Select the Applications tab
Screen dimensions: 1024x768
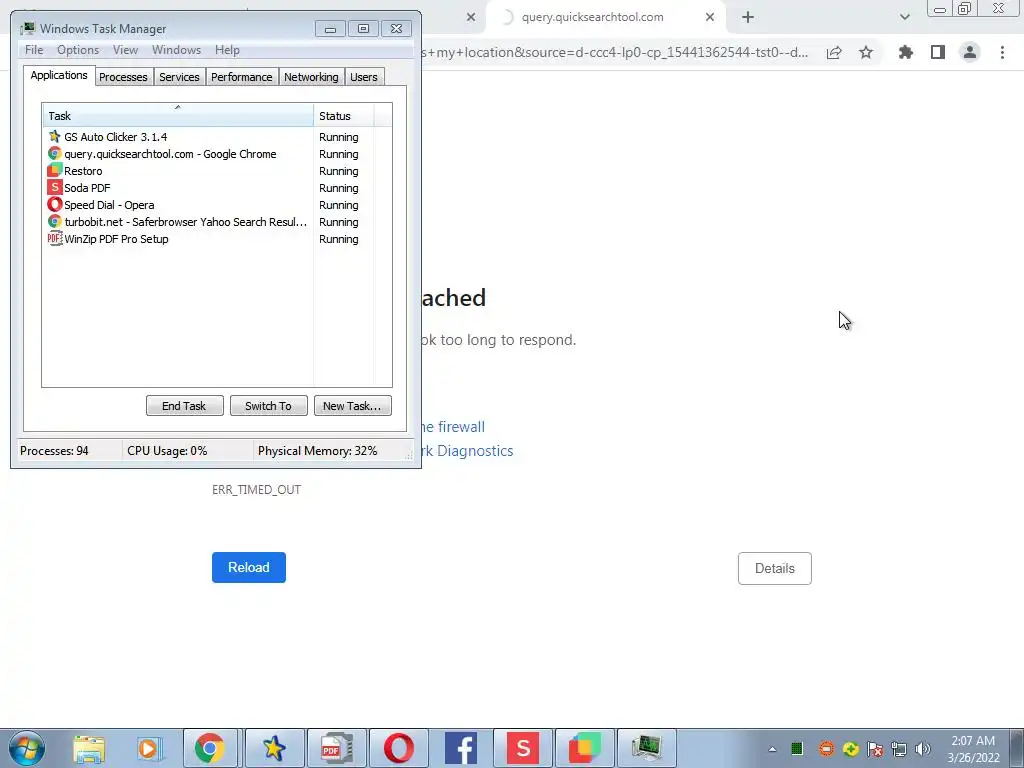[59, 75]
